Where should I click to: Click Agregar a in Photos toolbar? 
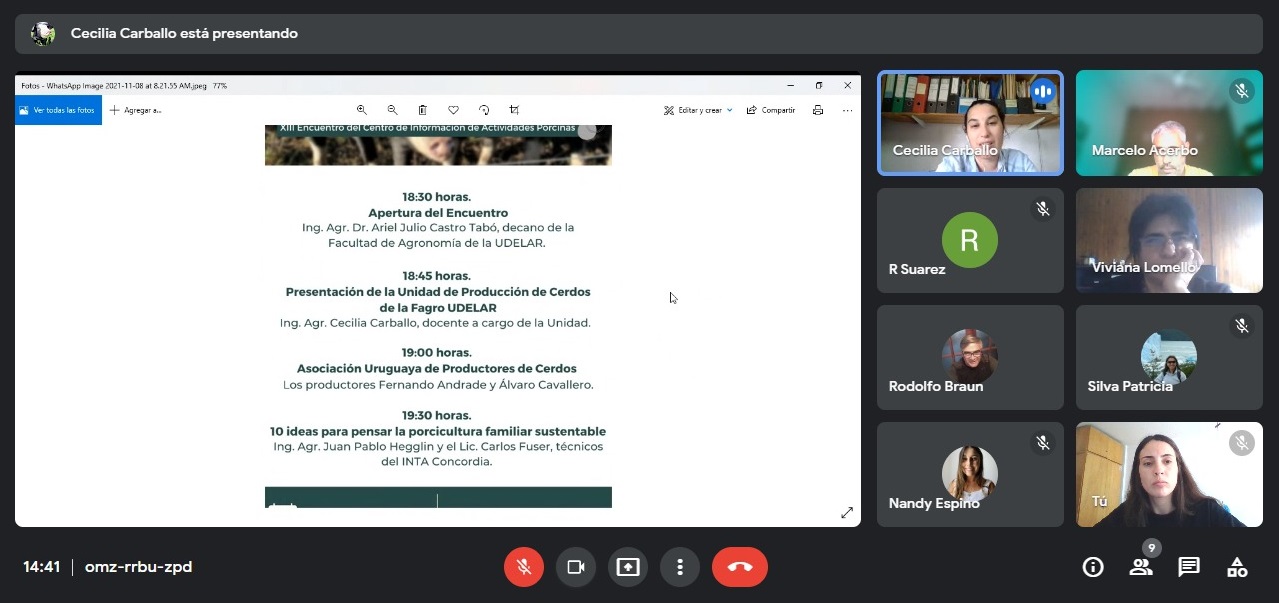coord(136,110)
